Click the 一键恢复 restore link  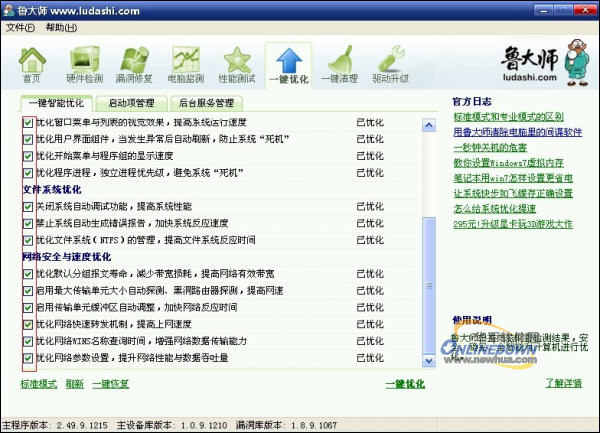click(x=111, y=383)
